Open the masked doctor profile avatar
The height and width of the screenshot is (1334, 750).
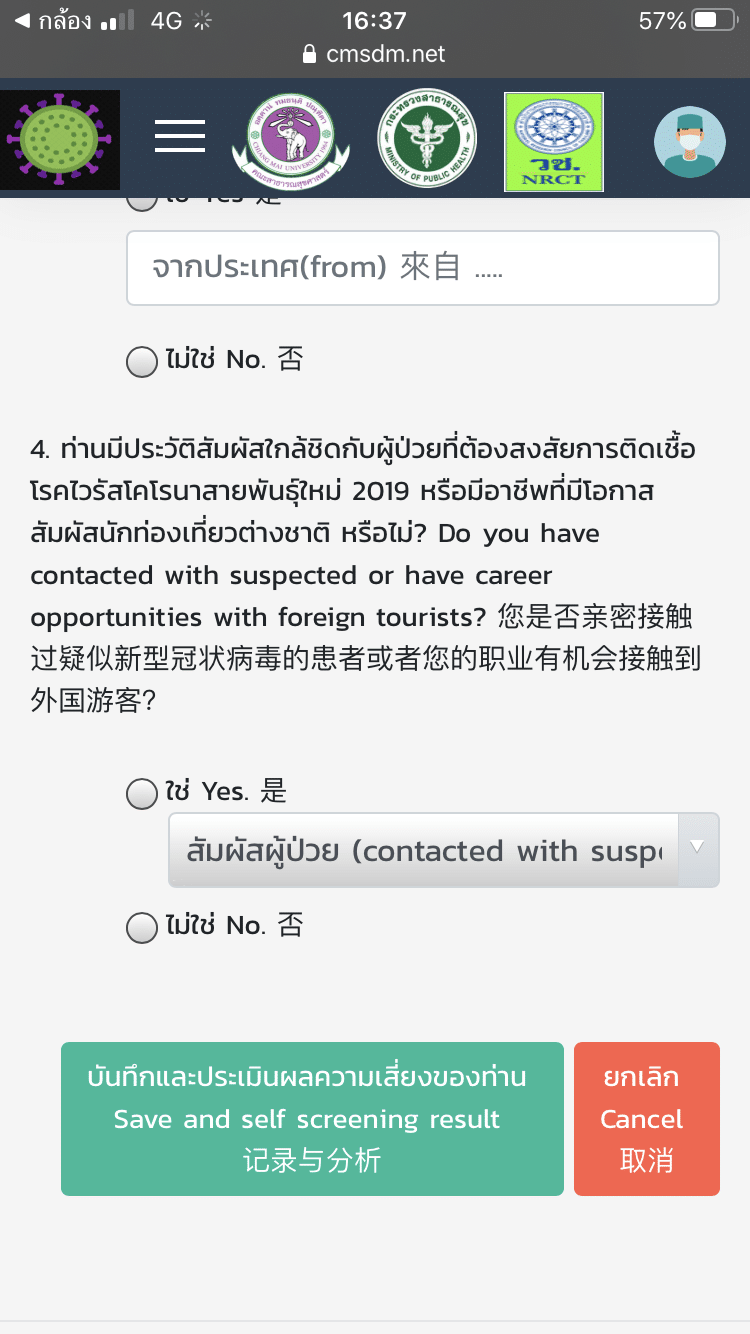(x=690, y=142)
